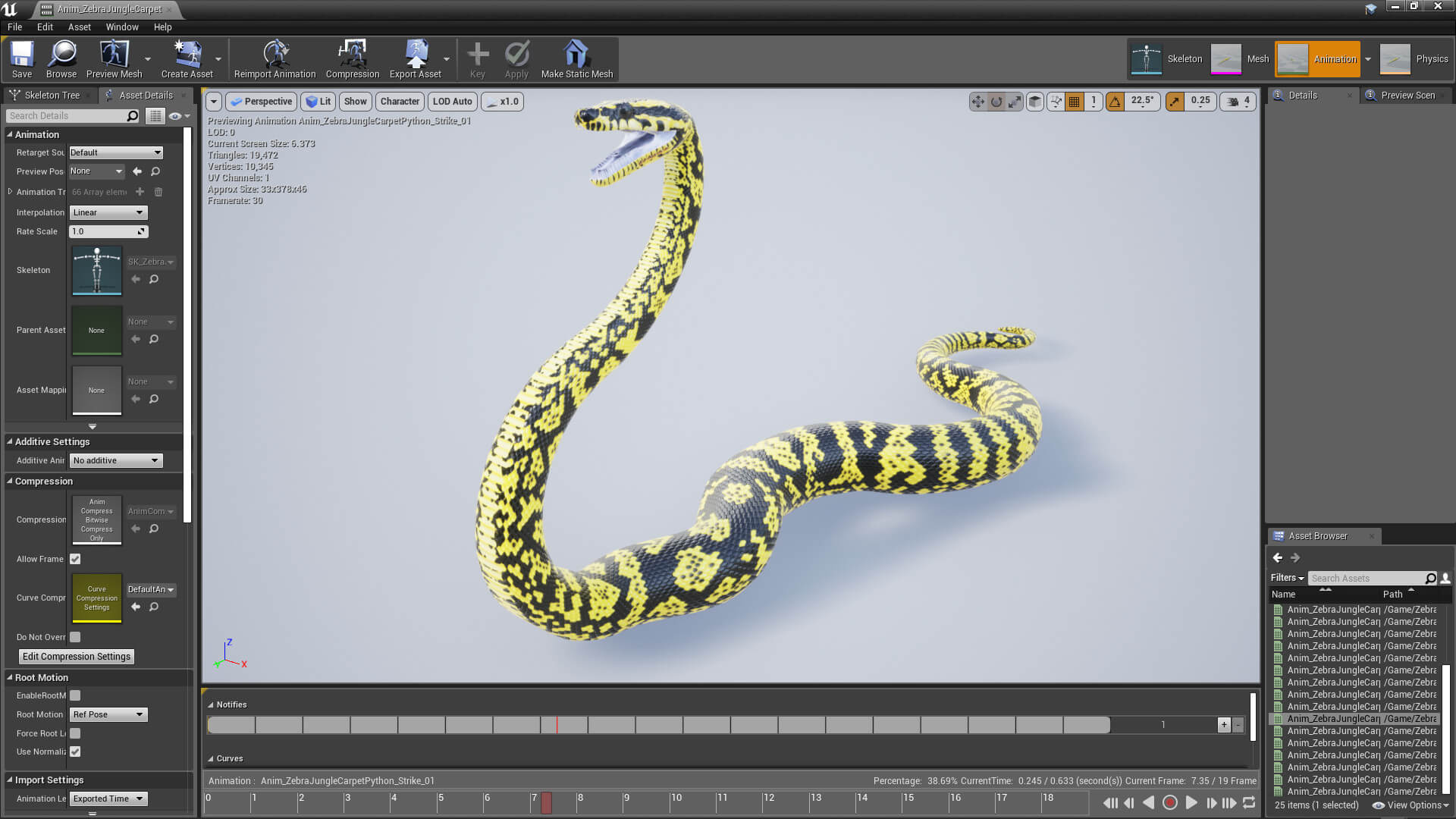Uncheck the Allow Frame Stripping checkbox
Viewport: 1456px width, 819px height.
pos(75,559)
